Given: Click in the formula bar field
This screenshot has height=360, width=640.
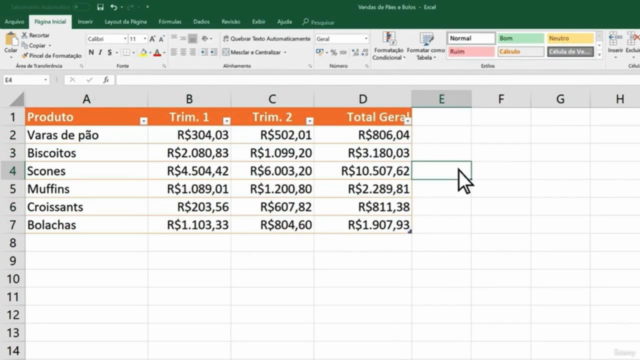Looking at the screenshot, I should (378, 80).
